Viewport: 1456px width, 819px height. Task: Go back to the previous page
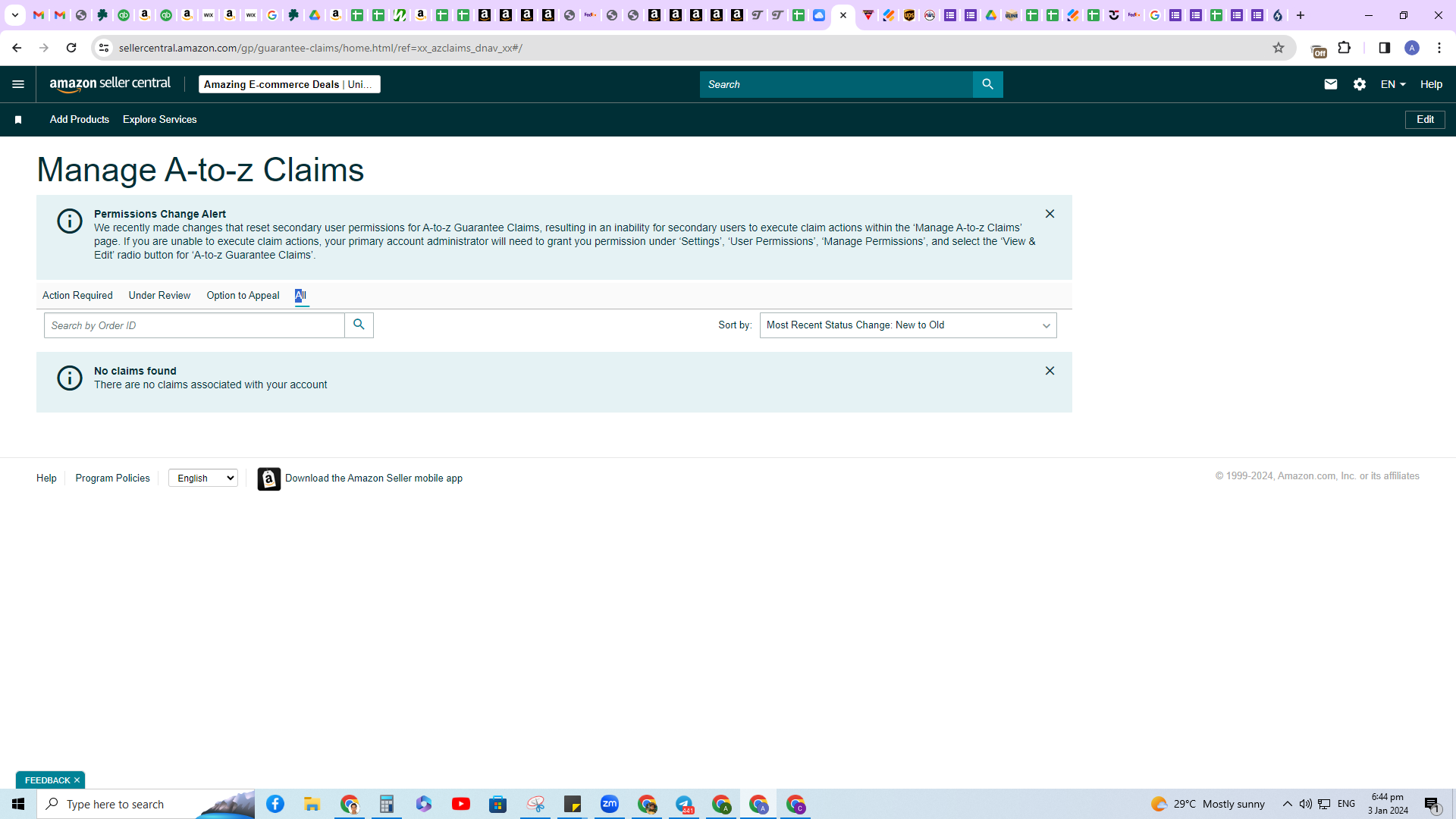coord(17,48)
